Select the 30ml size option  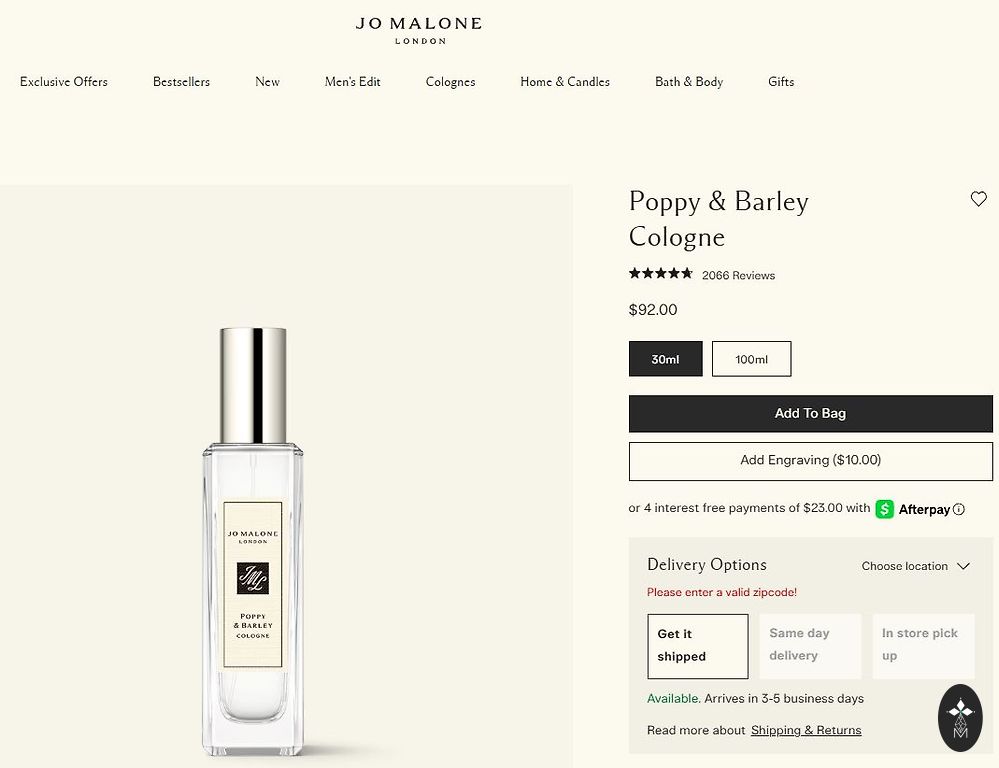point(665,359)
